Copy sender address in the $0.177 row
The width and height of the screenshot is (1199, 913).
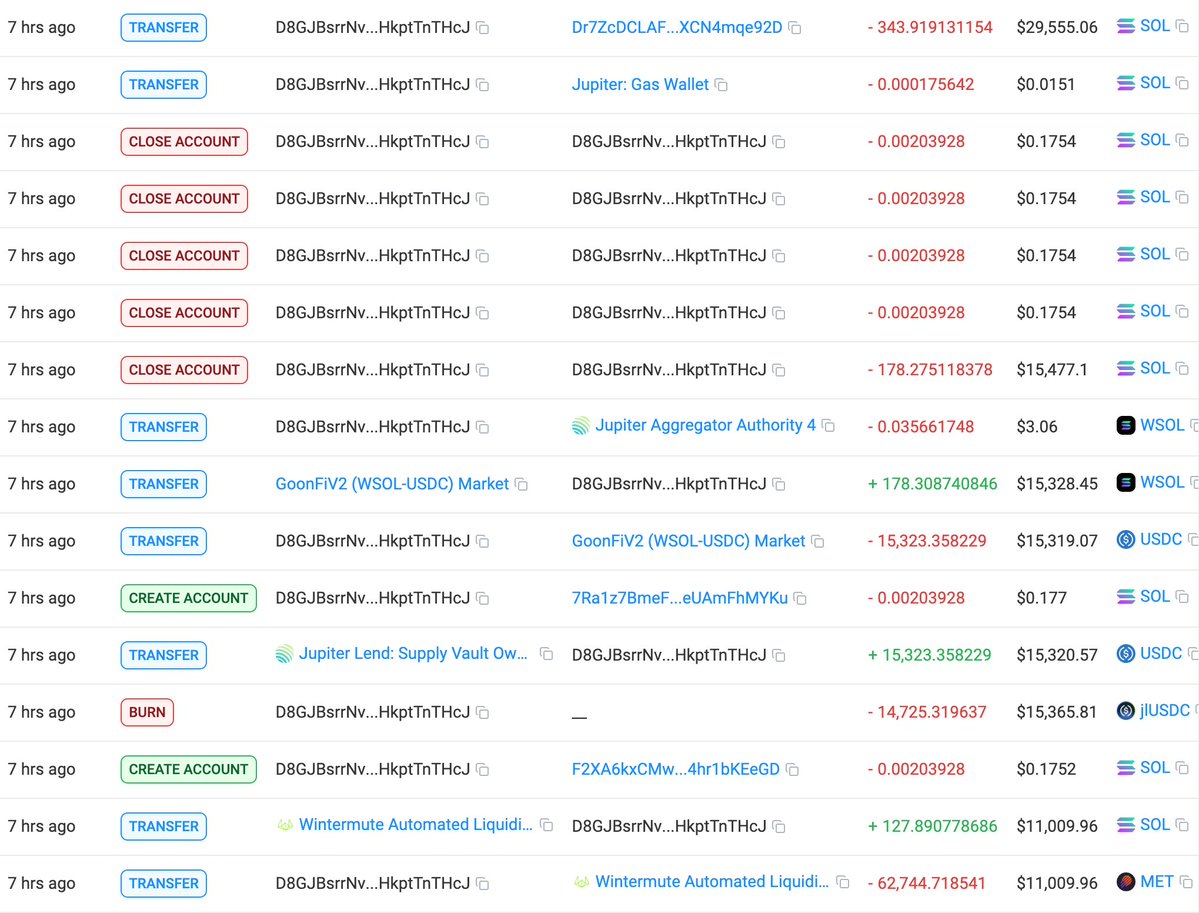pyautogui.click(x=483, y=599)
